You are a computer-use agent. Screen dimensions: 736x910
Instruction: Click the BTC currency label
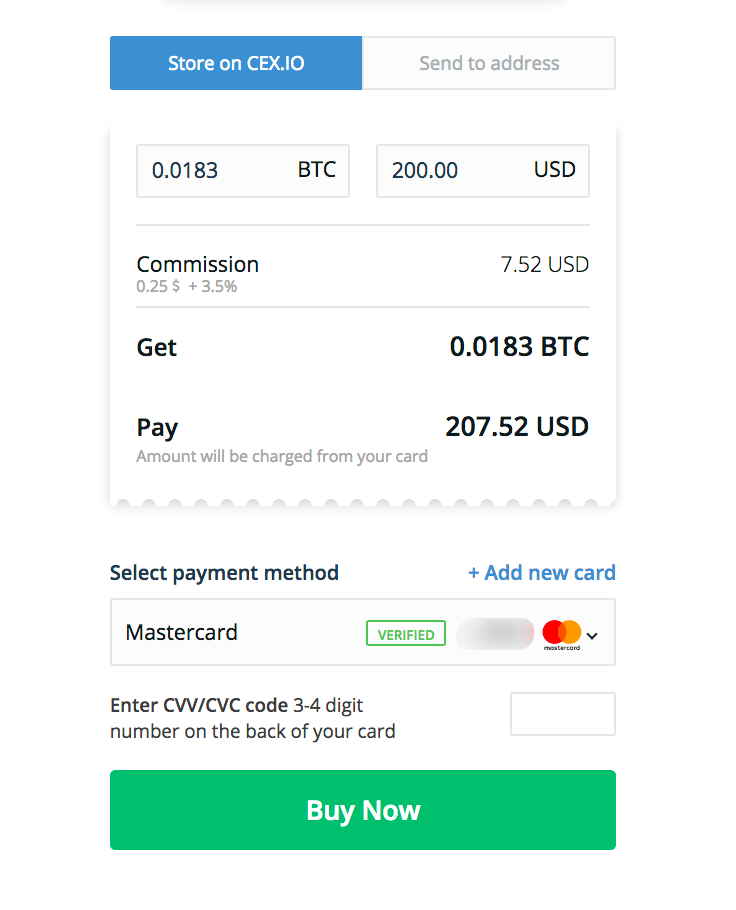pos(317,170)
